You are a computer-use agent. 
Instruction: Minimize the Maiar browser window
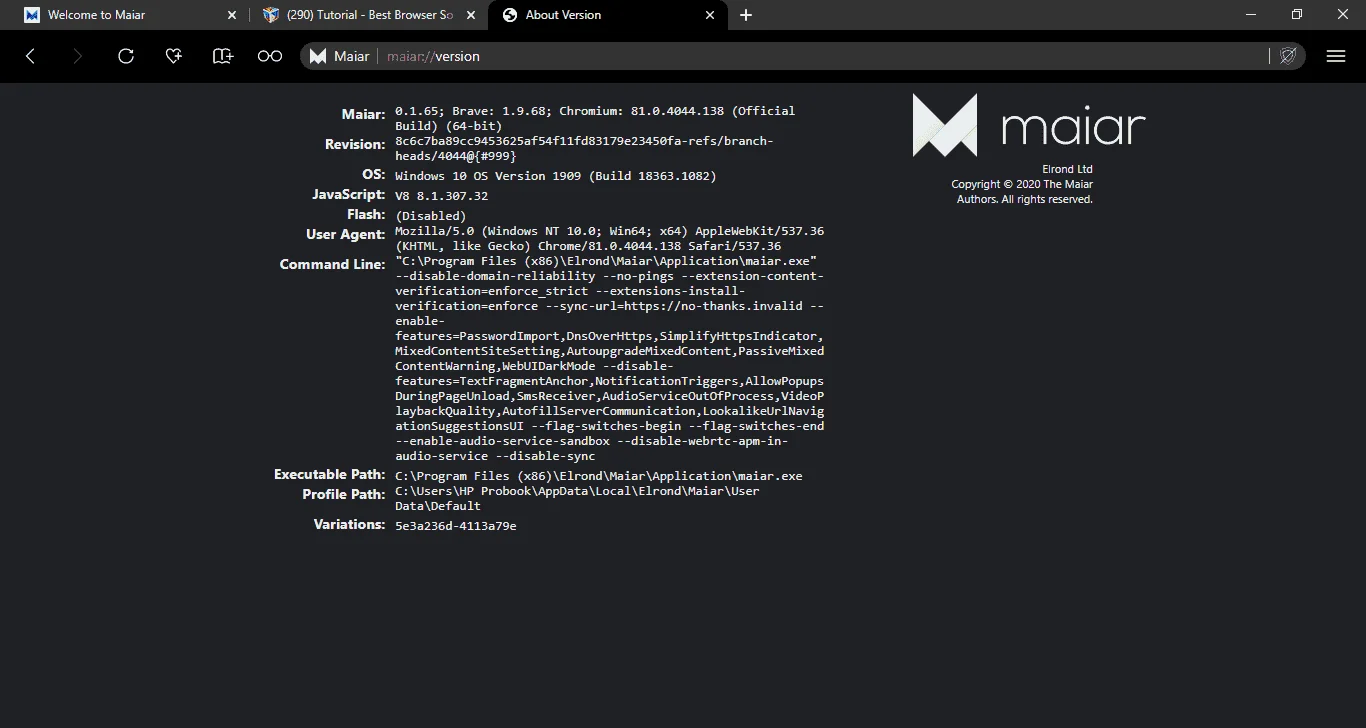pyautogui.click(x=1251, y=15)
